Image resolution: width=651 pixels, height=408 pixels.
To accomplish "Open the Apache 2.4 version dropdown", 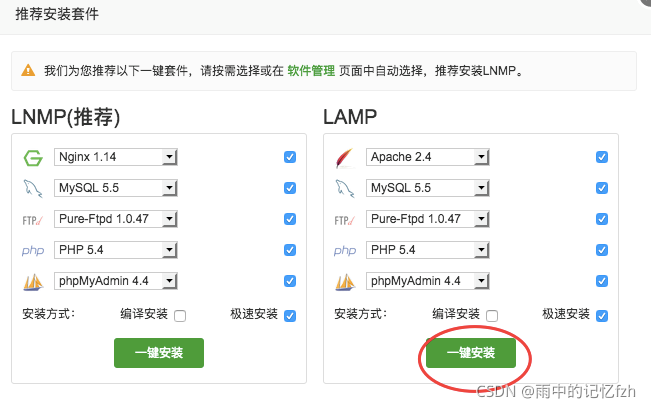I will tap(428, 157).
